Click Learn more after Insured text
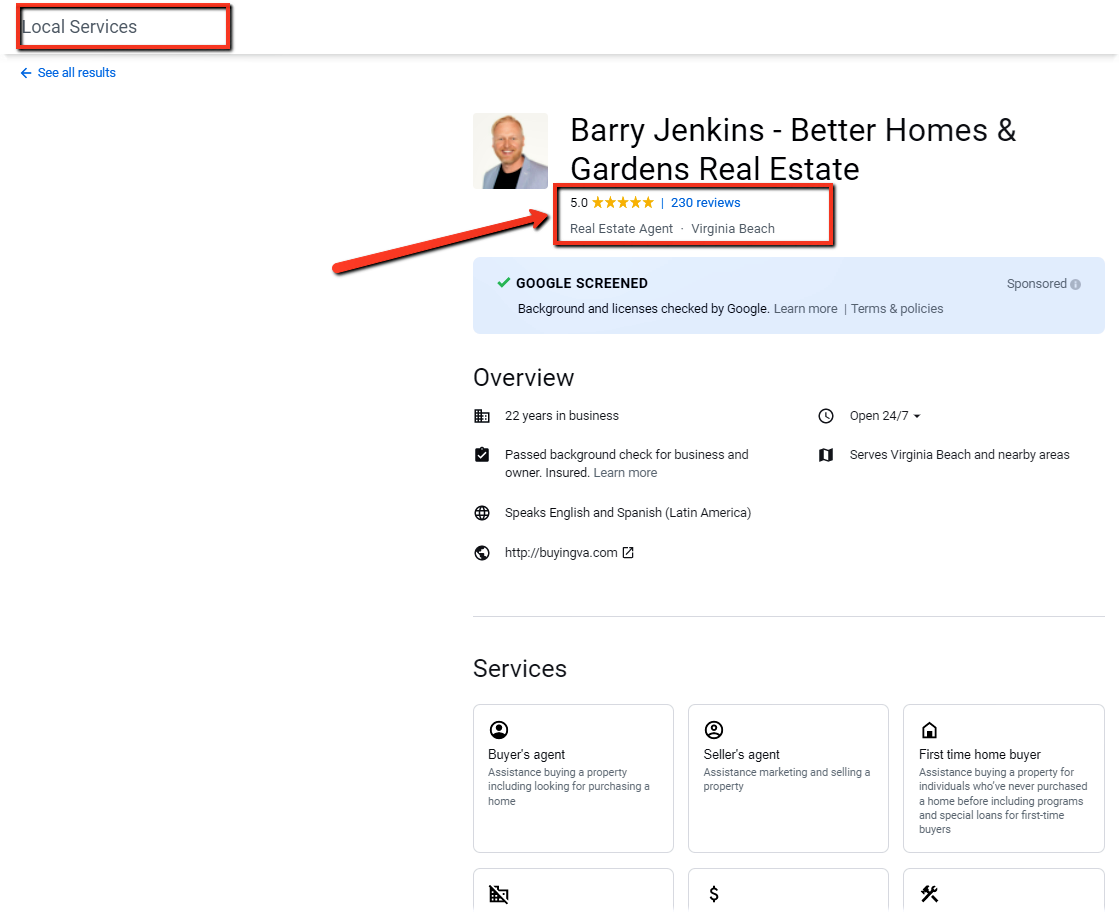This screenshot has height=912, width=1119. tap(625, 473)
